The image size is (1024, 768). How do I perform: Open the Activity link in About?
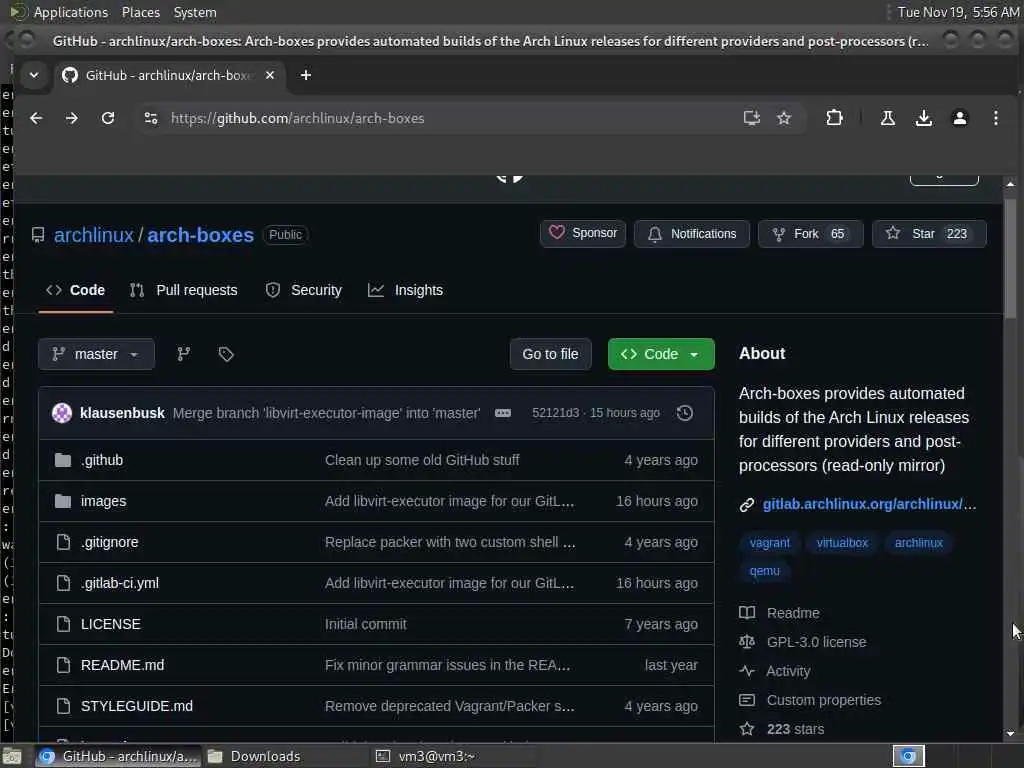(x=788, y=671)
